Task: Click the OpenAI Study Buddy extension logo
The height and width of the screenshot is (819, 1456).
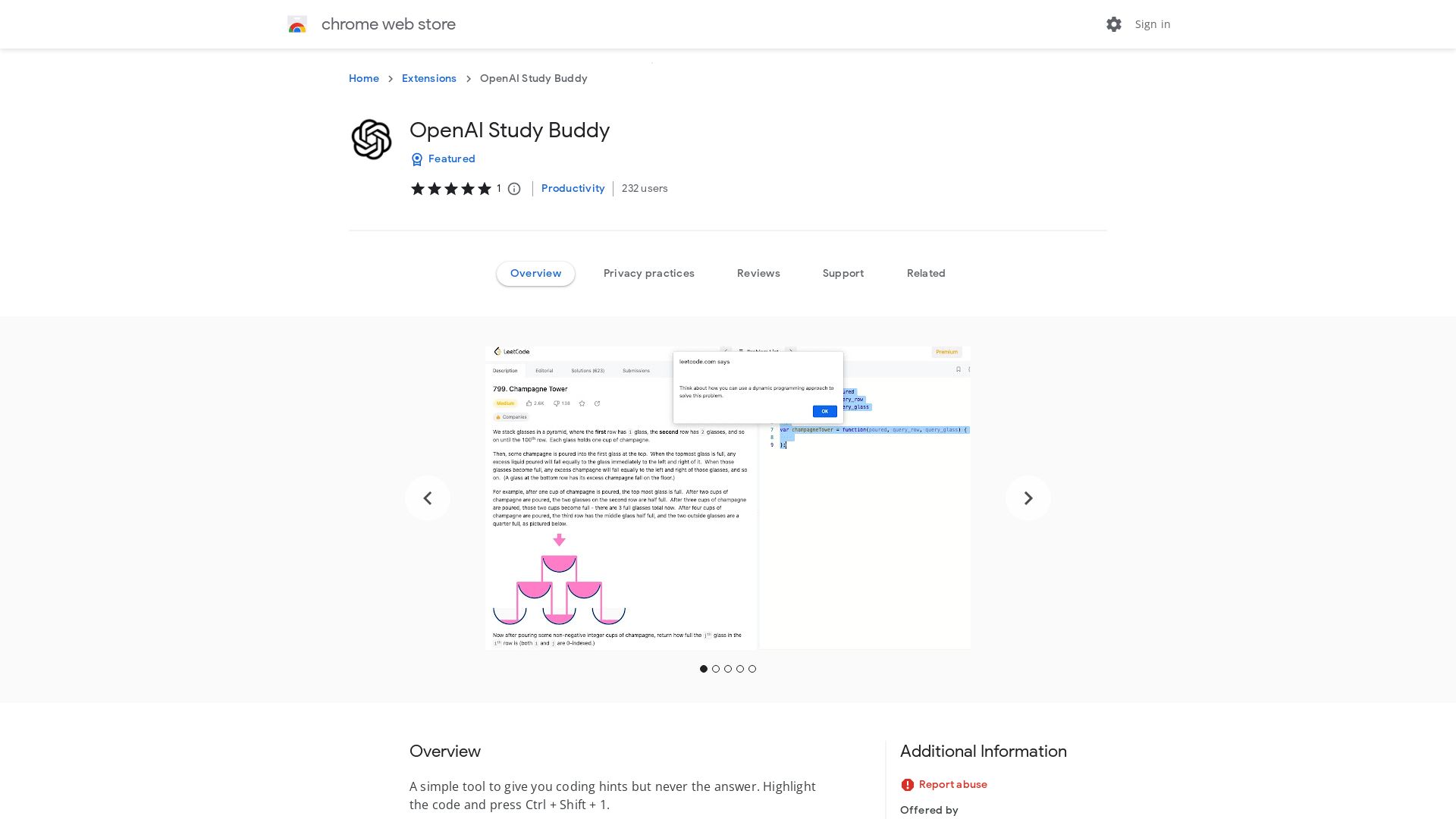Action: pyautogui.click(x=372, y=140)
